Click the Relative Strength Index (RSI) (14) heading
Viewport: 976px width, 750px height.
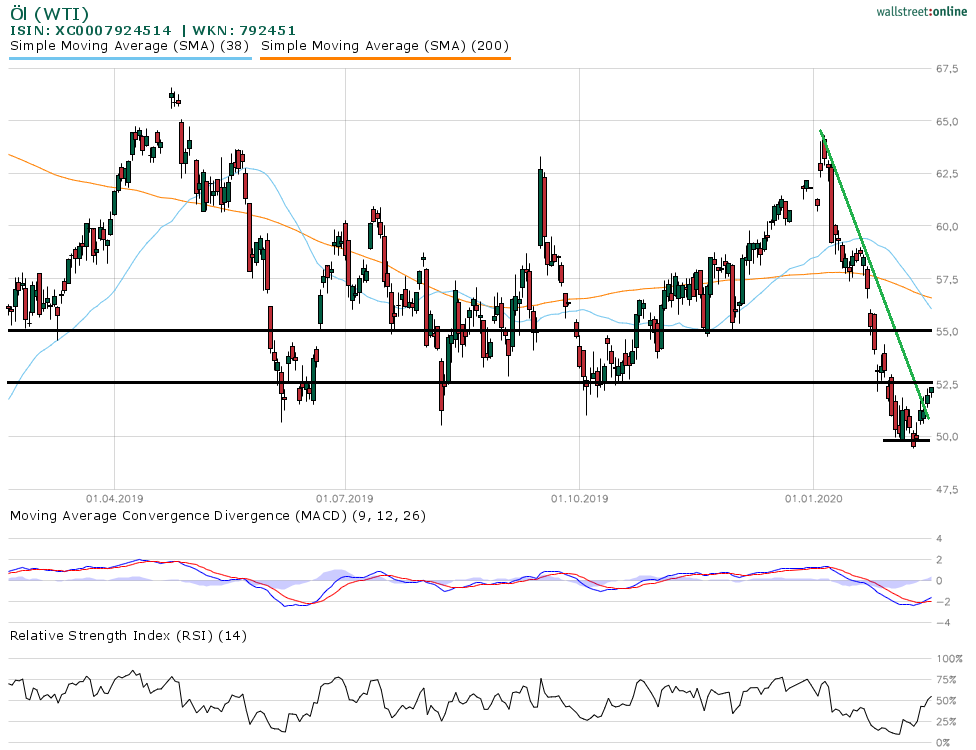pos(128,635)
